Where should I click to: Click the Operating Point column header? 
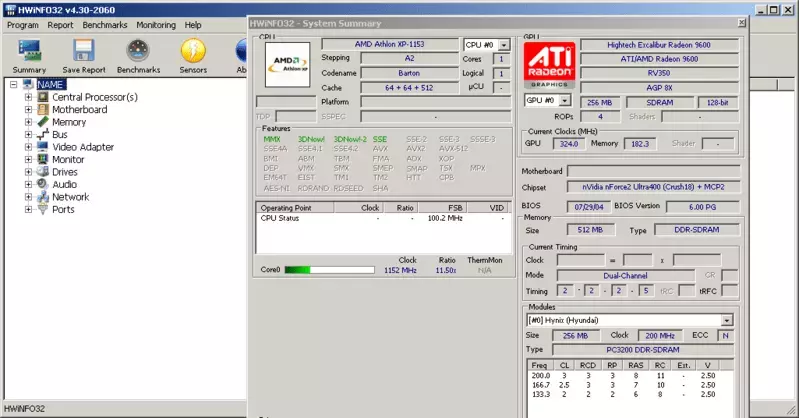(x=295, y=207)
